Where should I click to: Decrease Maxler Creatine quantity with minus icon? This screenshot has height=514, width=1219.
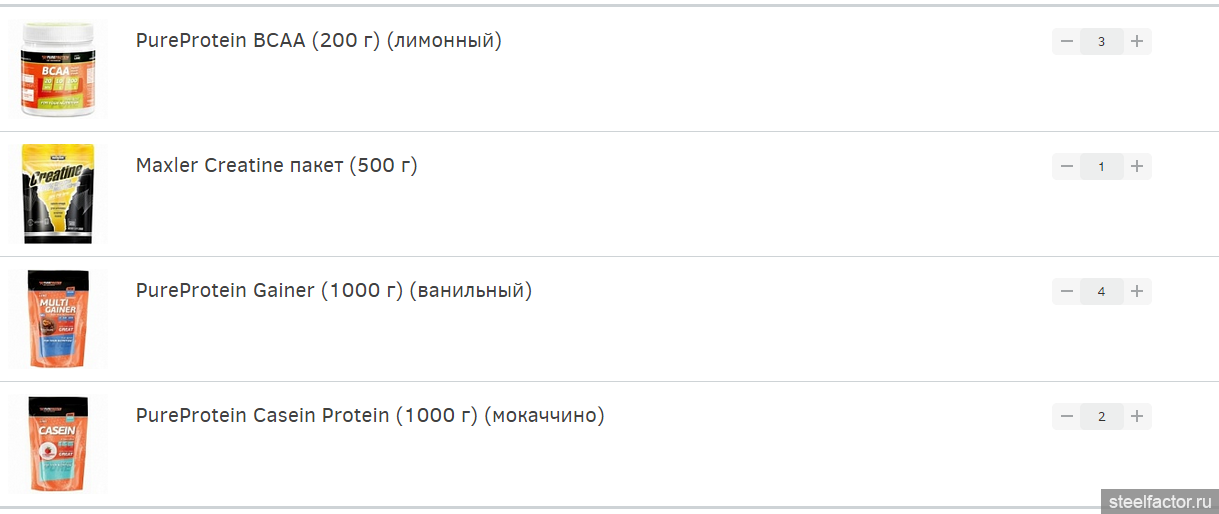click(x=1066, y=166)
